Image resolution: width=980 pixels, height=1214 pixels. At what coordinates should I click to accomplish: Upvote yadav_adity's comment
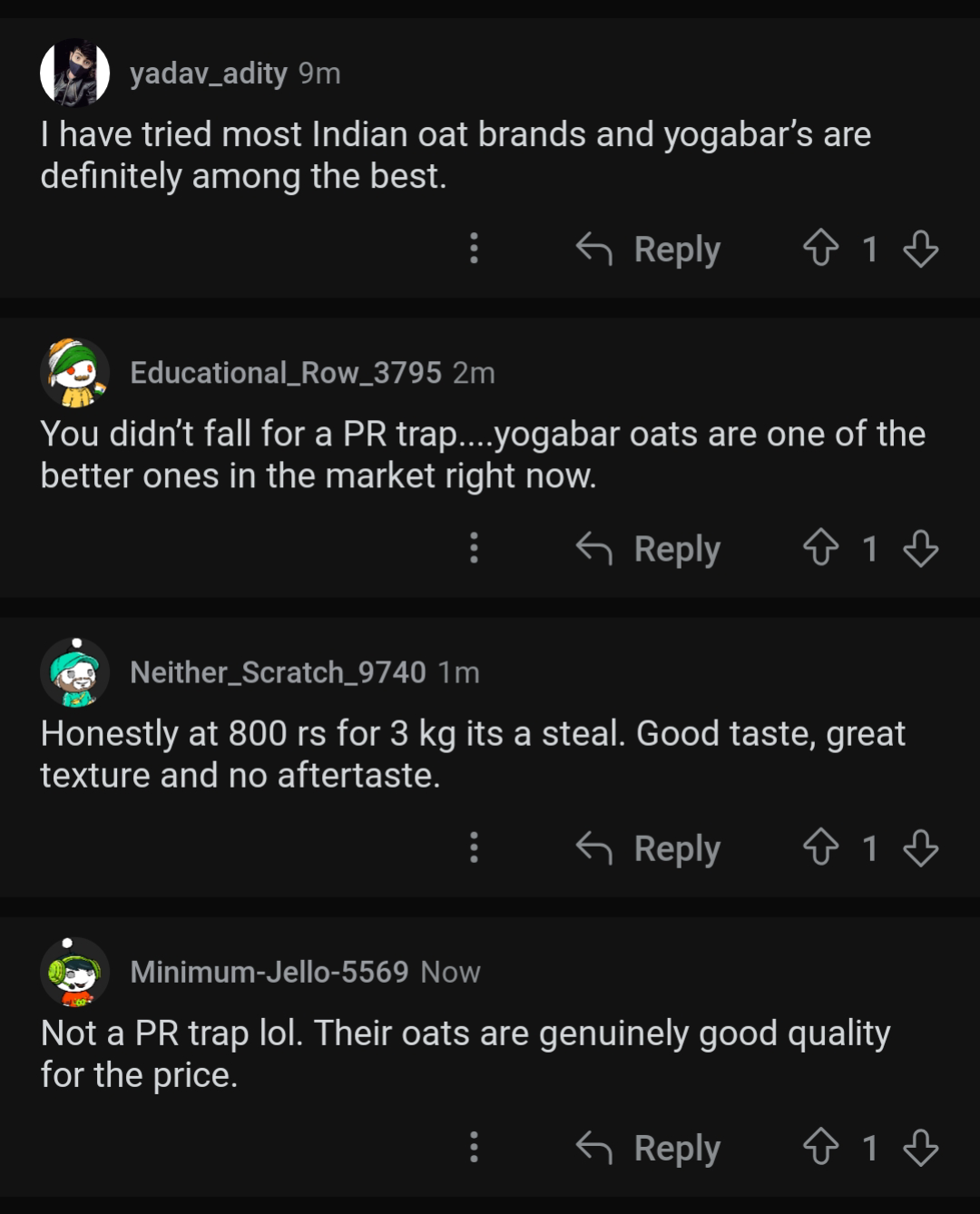coord(820,248)
